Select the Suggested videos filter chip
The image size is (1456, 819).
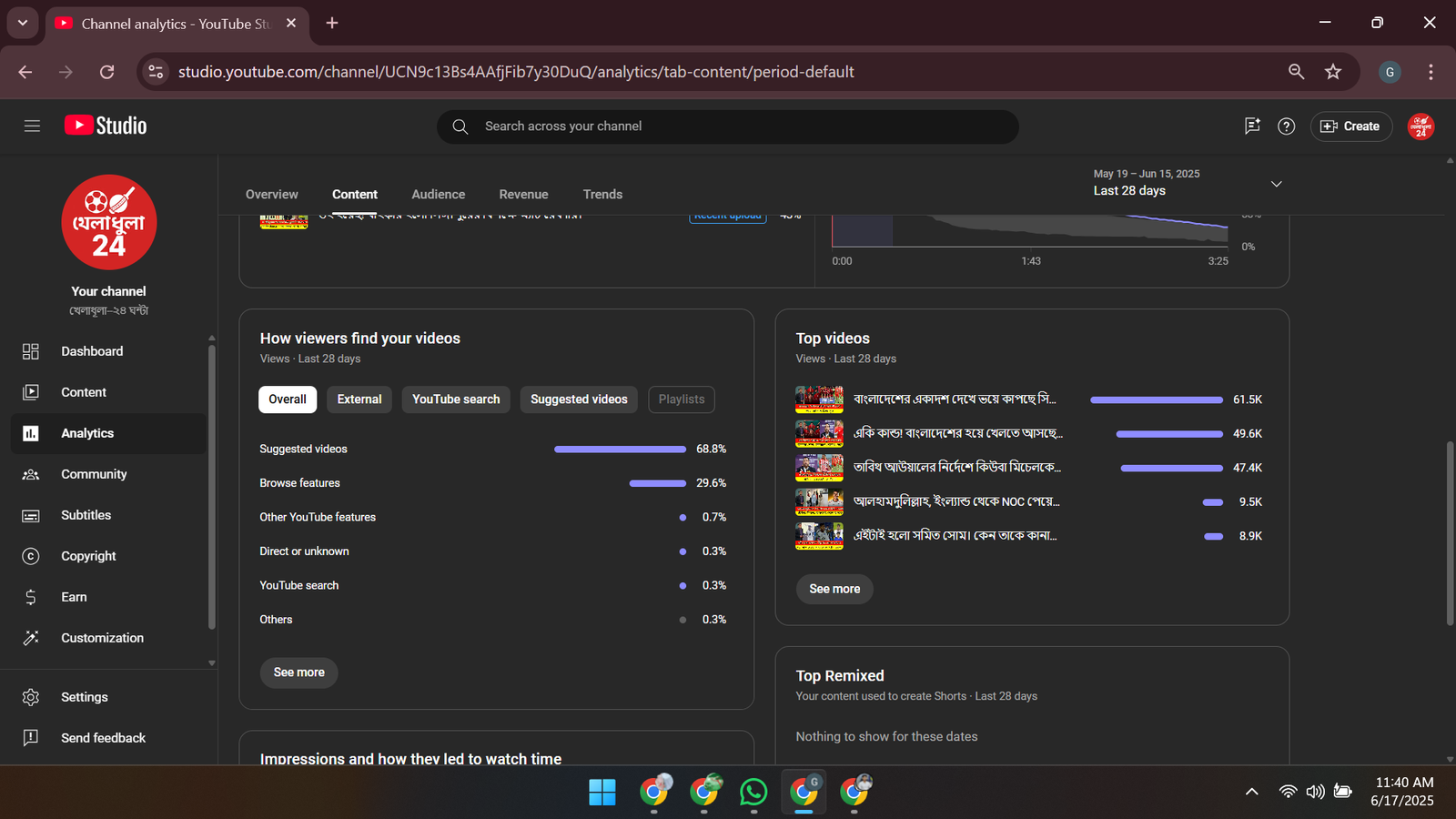pos(579,399)
